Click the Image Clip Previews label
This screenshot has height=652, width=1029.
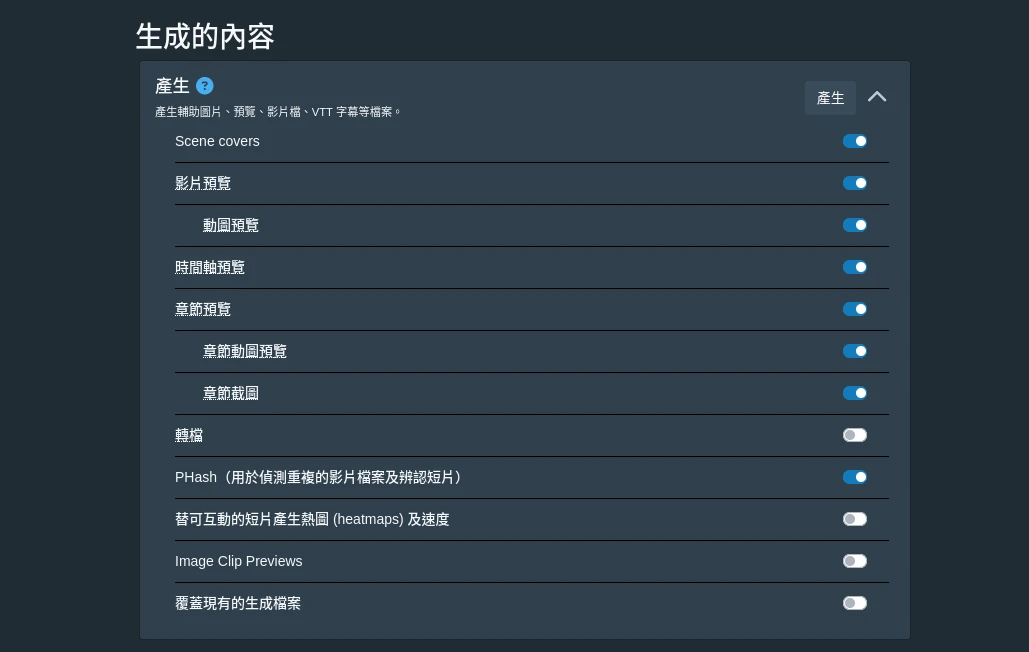coord(238,561)
